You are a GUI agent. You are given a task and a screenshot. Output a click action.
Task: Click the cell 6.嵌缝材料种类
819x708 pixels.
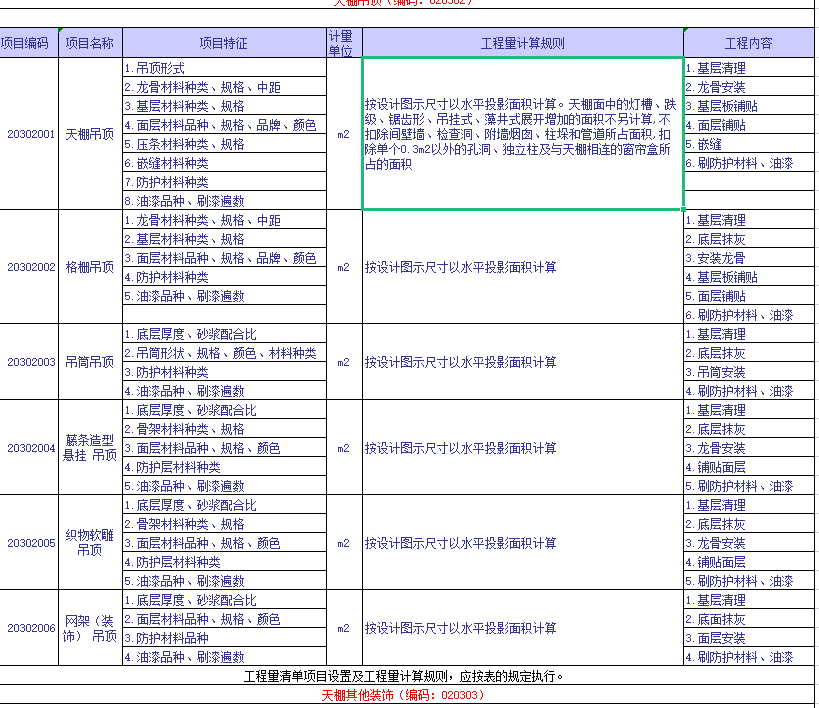click(x=224, y=163)
